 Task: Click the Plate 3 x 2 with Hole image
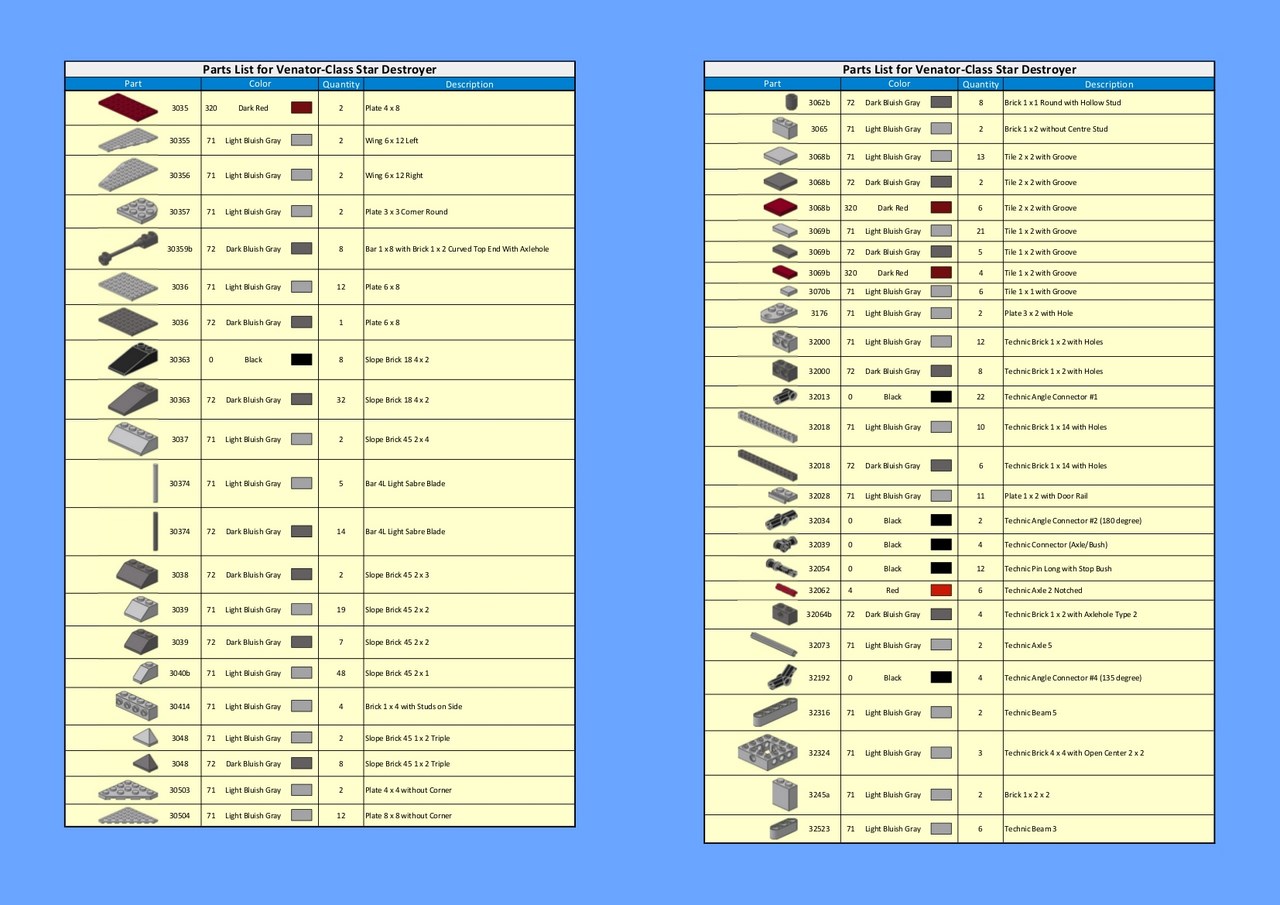779,313
